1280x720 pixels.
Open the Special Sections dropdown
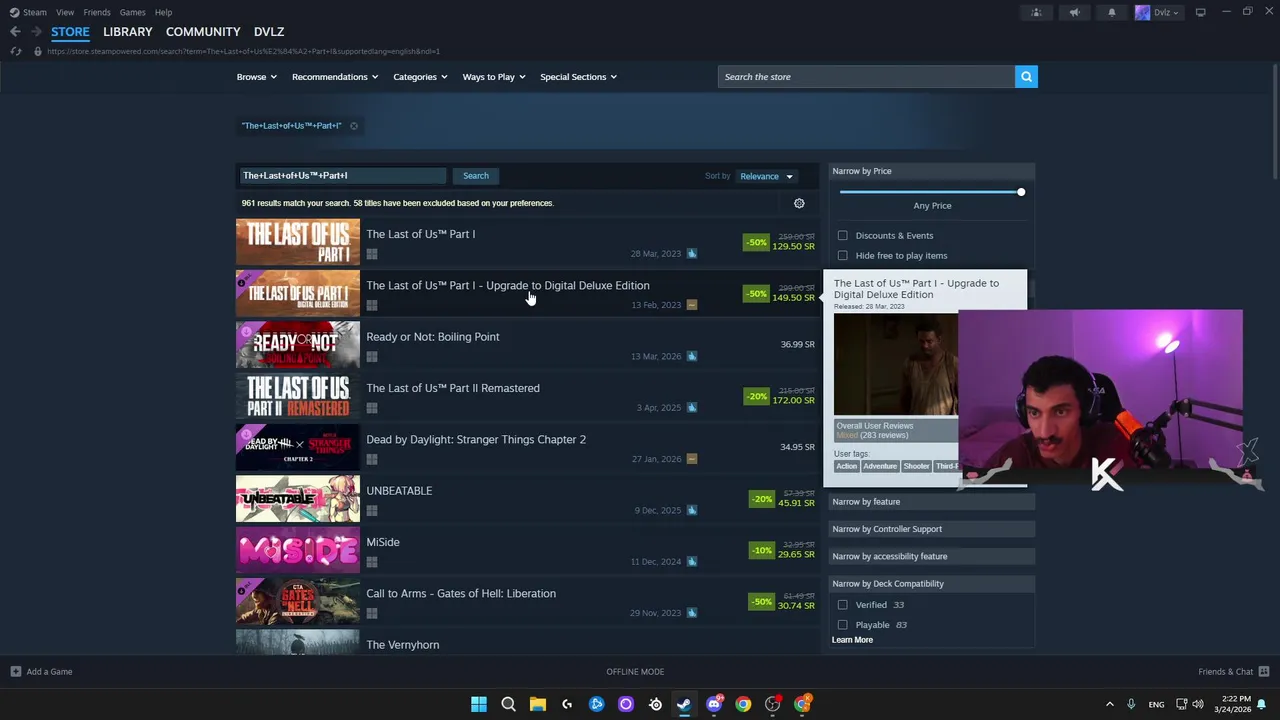[x=578, y=77]
